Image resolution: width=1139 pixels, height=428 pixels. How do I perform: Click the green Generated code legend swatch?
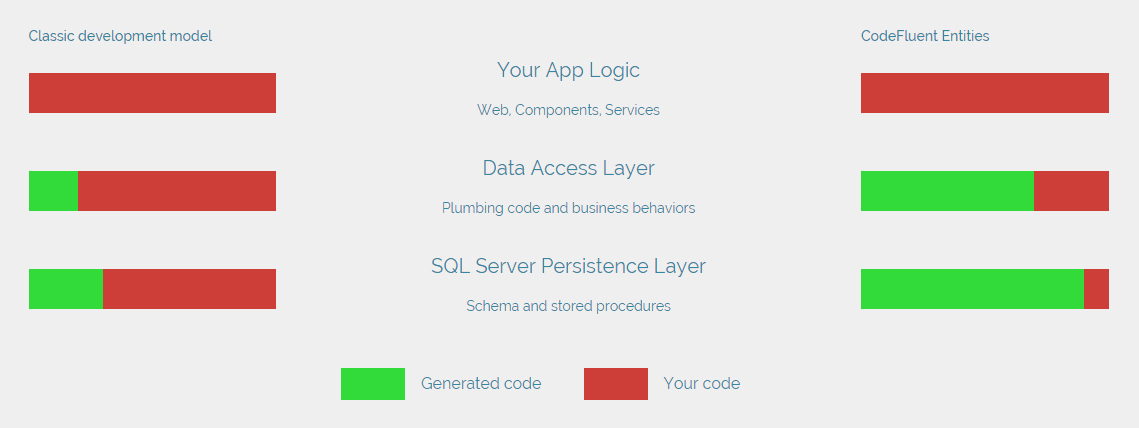coord(372,384)
